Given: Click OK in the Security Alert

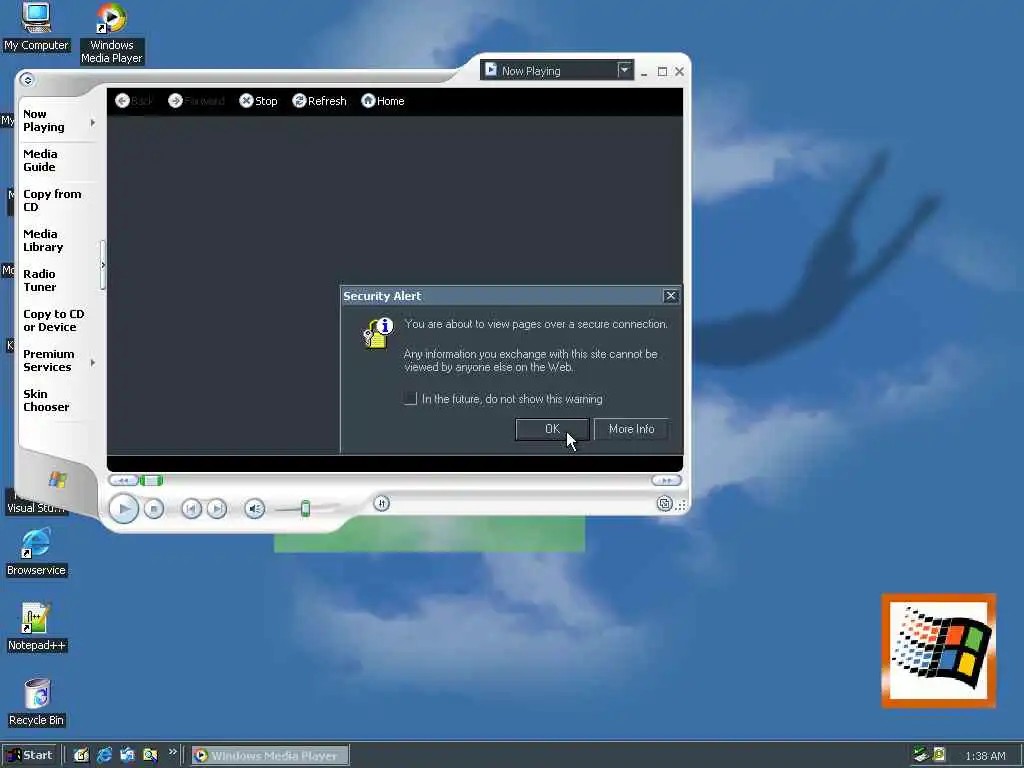Looking at the screenshot, I should [x=552, y=429].
